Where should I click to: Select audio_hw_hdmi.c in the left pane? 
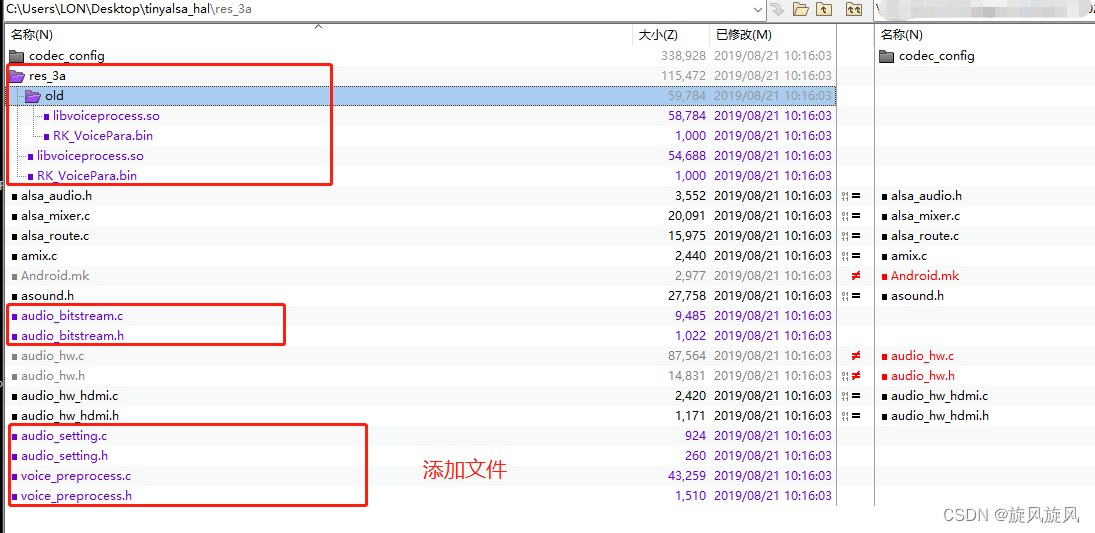click(69, 396)
